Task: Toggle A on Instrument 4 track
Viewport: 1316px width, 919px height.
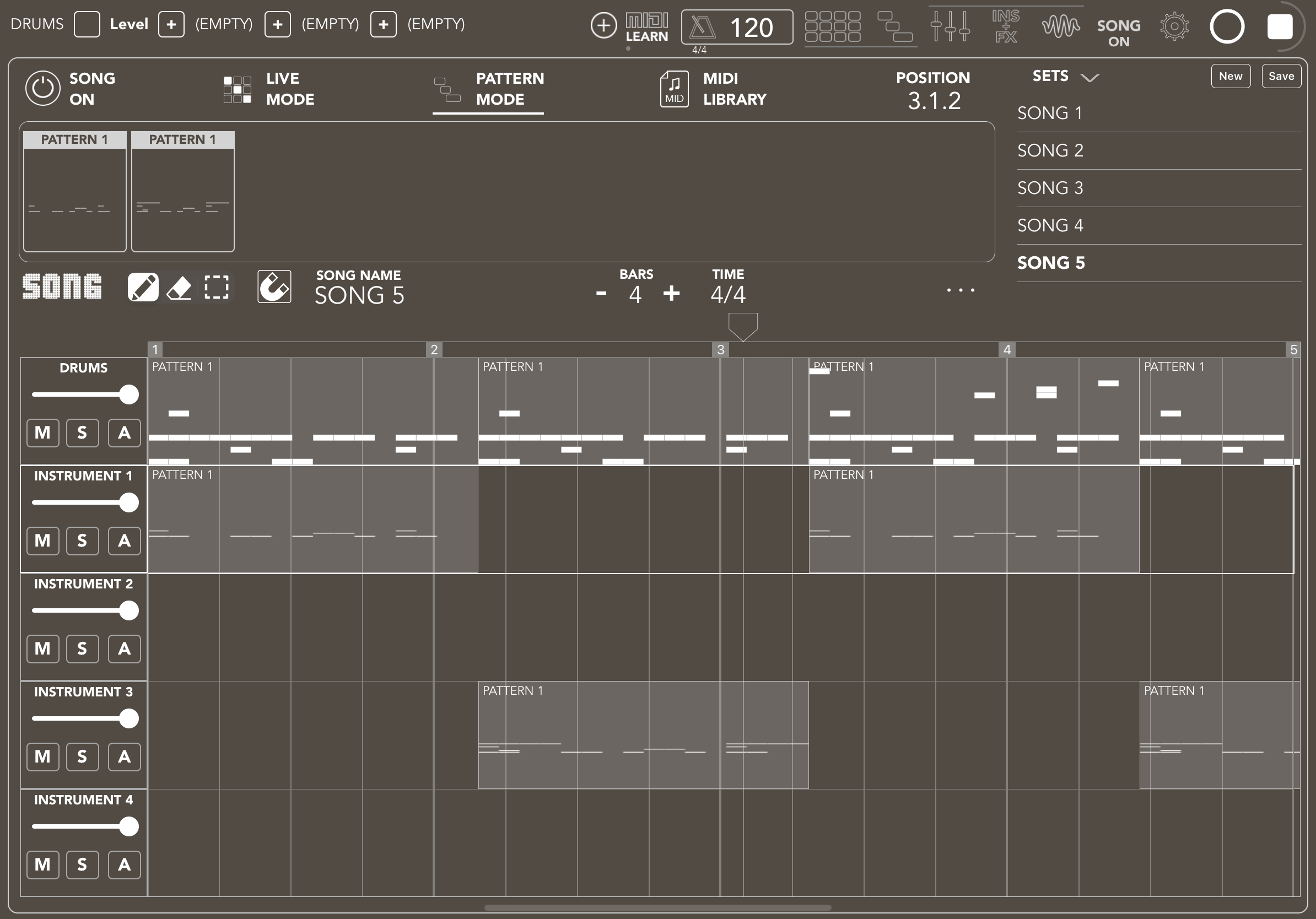Action: click(125, 864)
